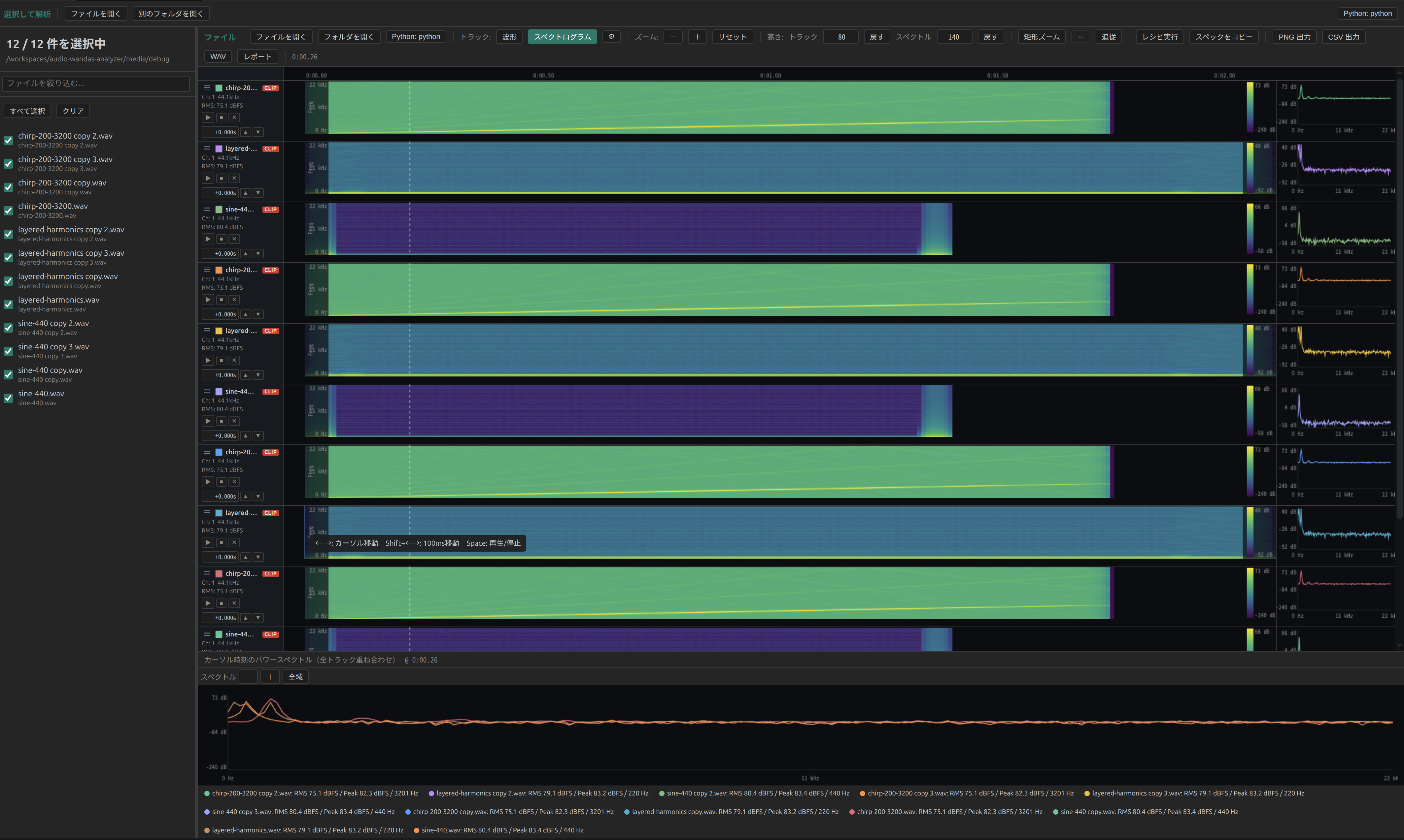This screenshot has width=1404, height=840.
Task: Open the レポート tab
Action: pos(258,57)
